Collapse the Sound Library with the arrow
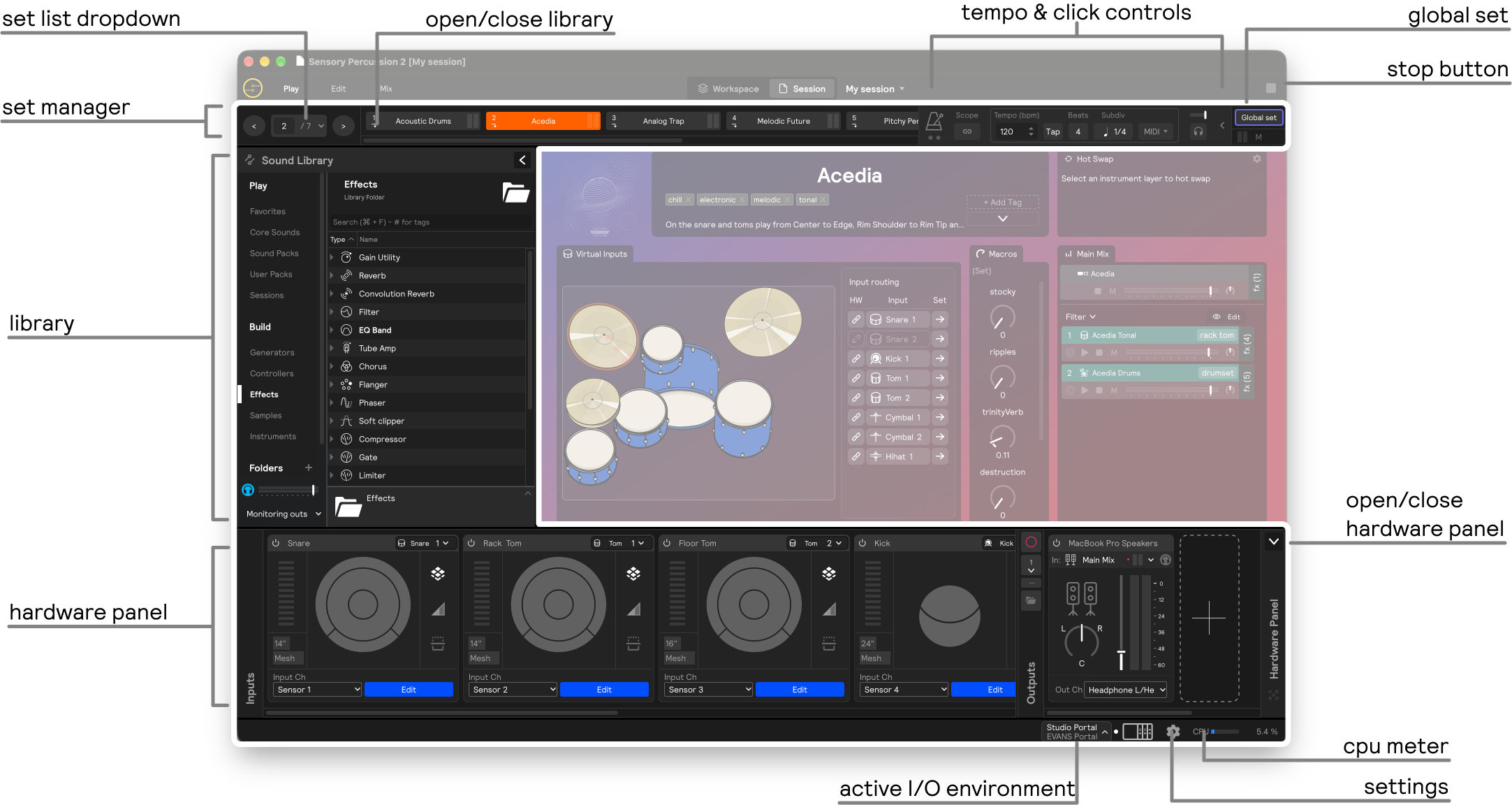 tap(522, 160)
